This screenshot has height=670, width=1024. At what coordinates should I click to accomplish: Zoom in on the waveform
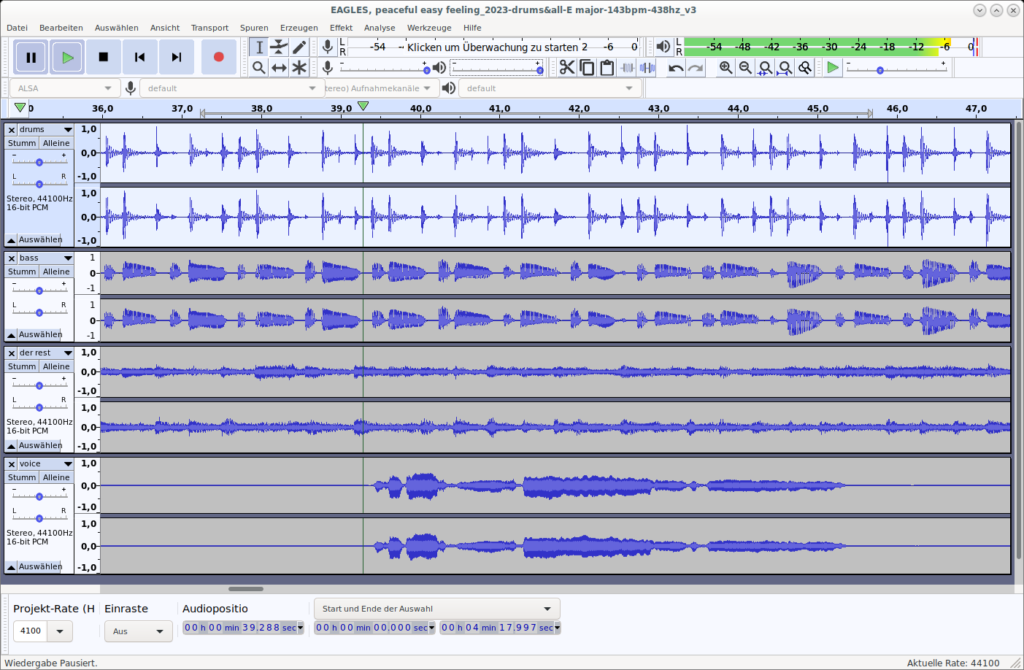pos(726,67)
